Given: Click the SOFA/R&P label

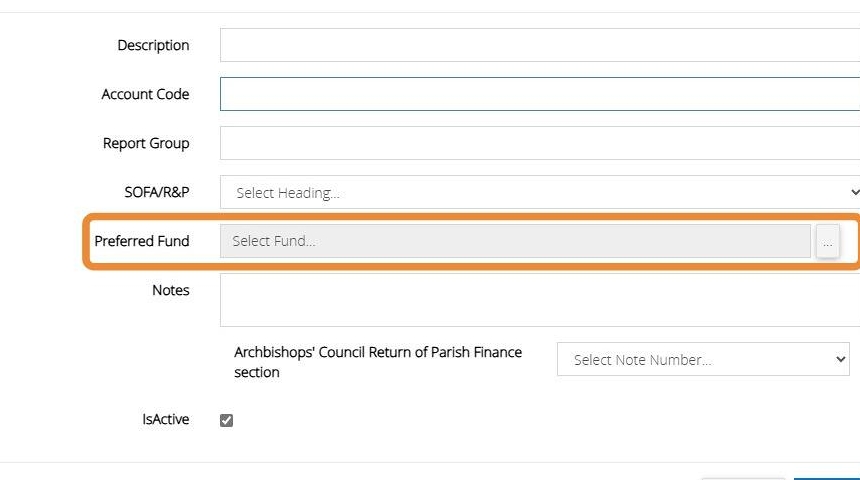Looking at the screenshot, I should (156, 192).
